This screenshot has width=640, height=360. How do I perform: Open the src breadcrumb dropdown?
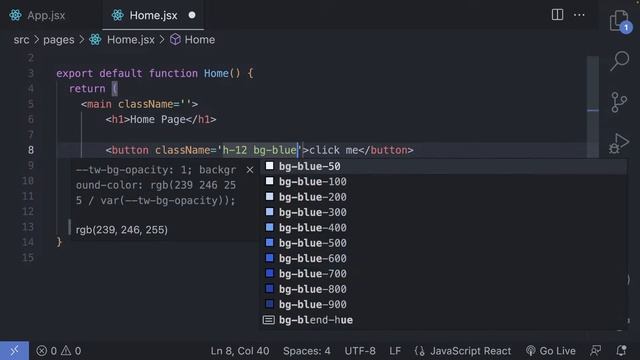coord(21,40)
